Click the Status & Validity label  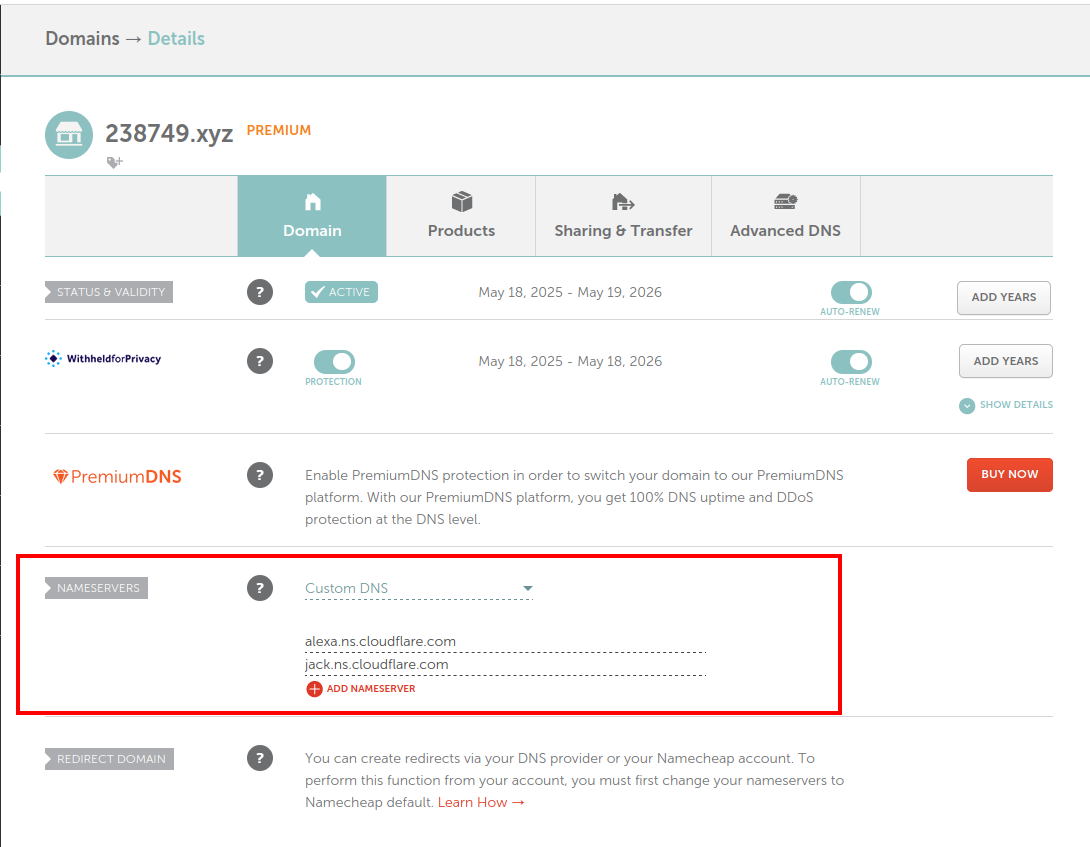click(x=109, y=292)
